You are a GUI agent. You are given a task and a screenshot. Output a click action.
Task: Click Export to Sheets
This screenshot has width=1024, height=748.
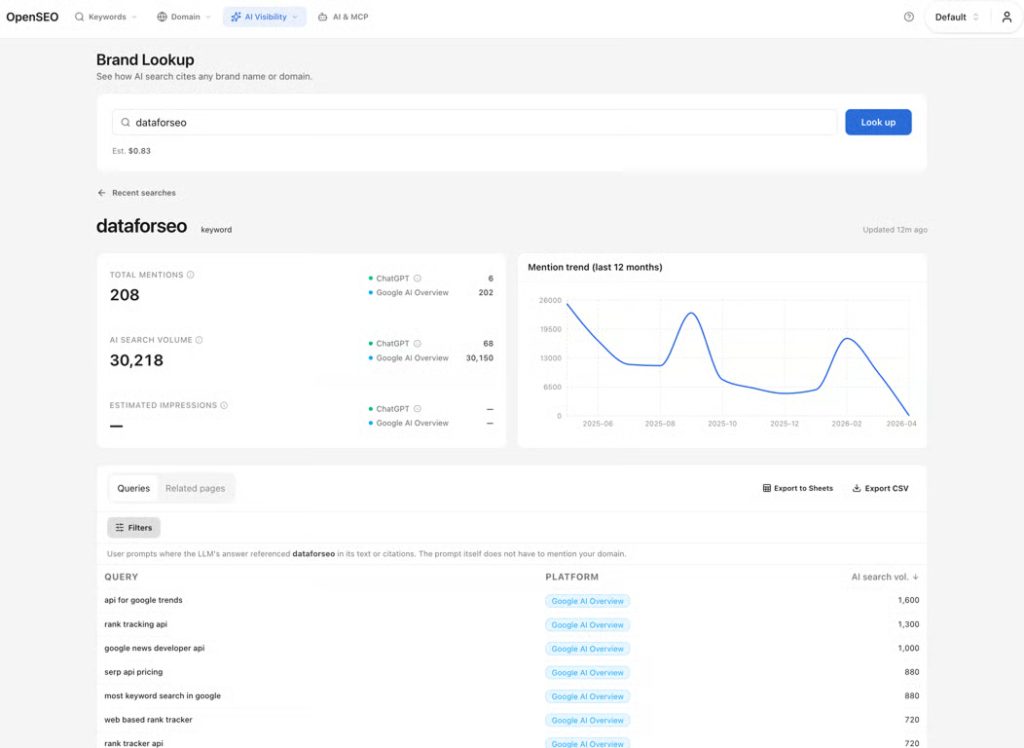tap(797, 488)
